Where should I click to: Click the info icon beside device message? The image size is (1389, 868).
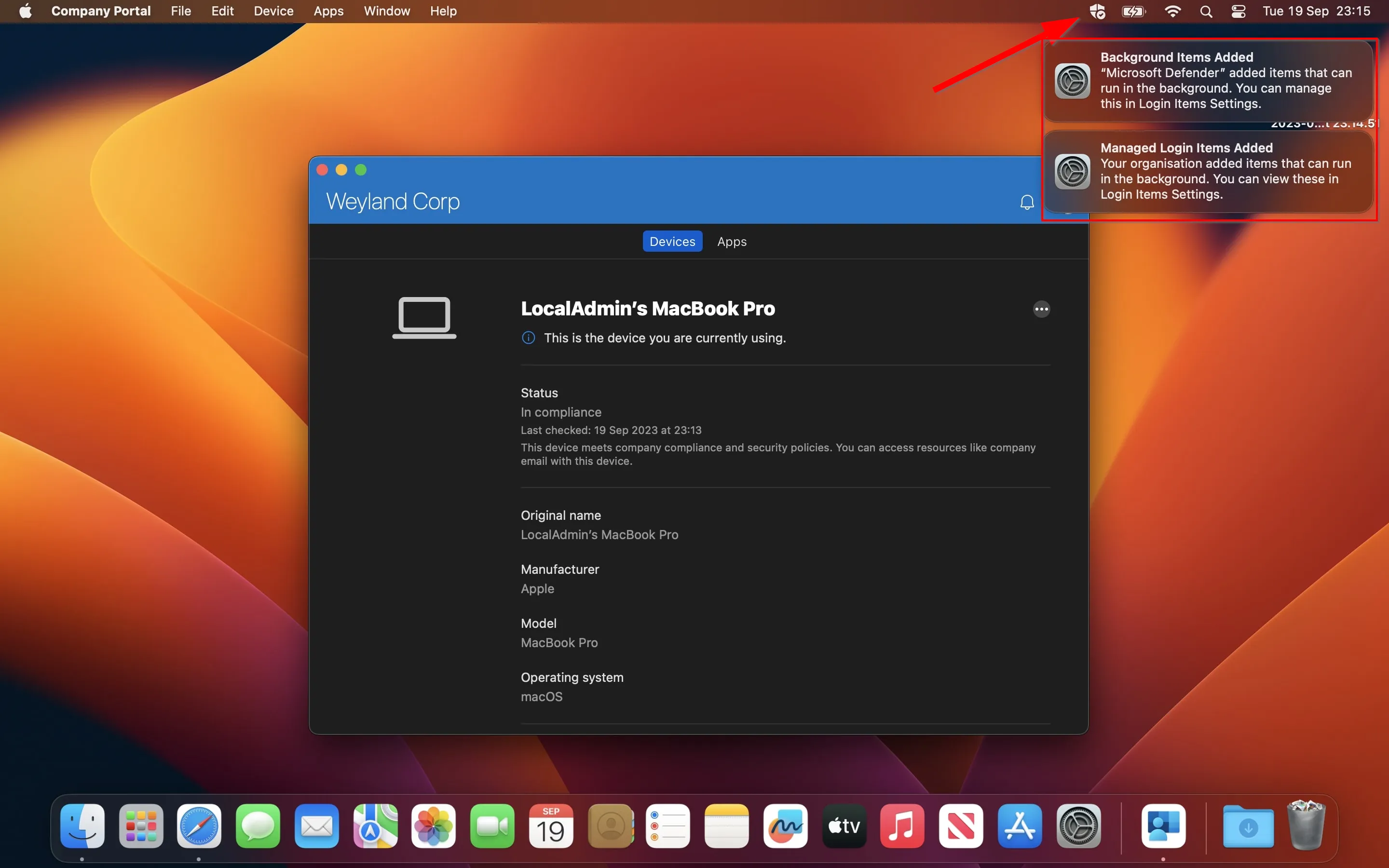tap(528, 338)
